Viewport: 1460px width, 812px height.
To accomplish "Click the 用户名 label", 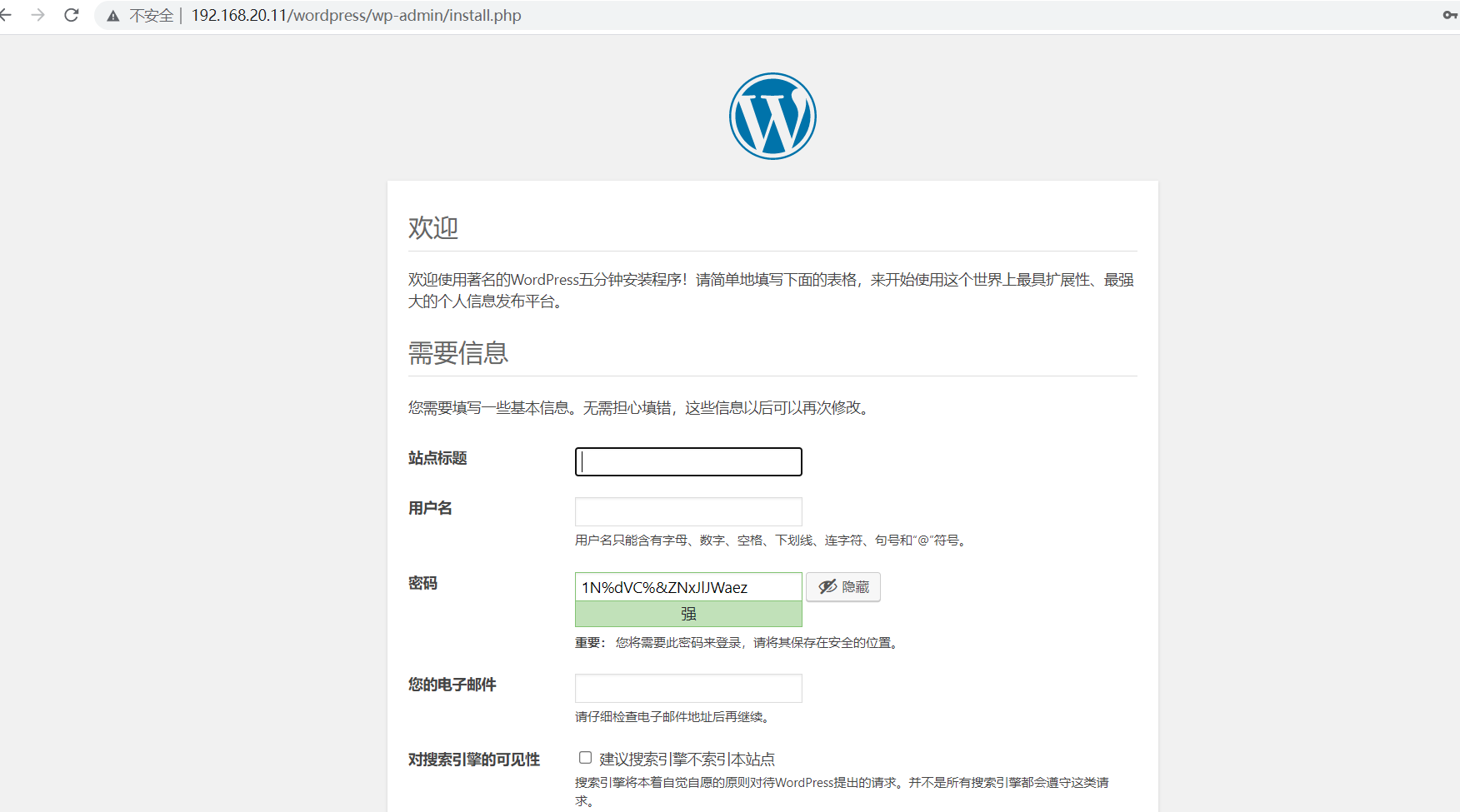I will coord(430,508).
